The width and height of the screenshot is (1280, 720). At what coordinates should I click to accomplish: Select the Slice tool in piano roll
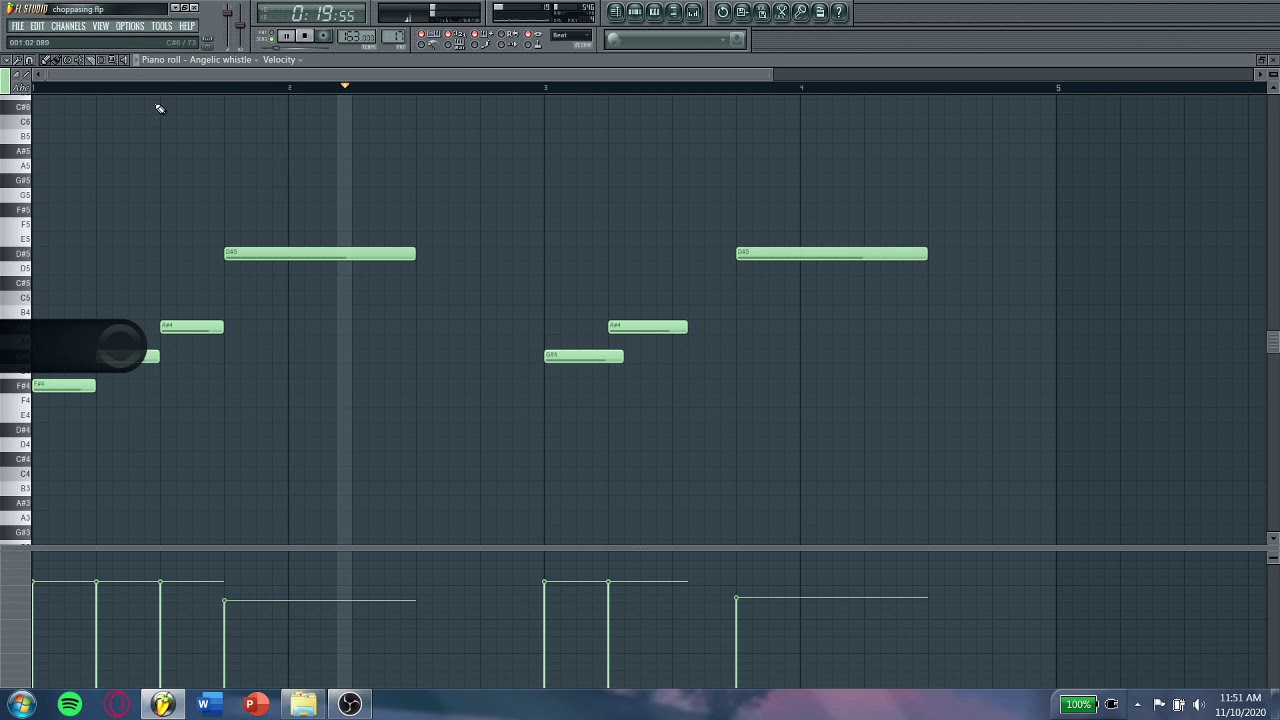tap(90, 60)
